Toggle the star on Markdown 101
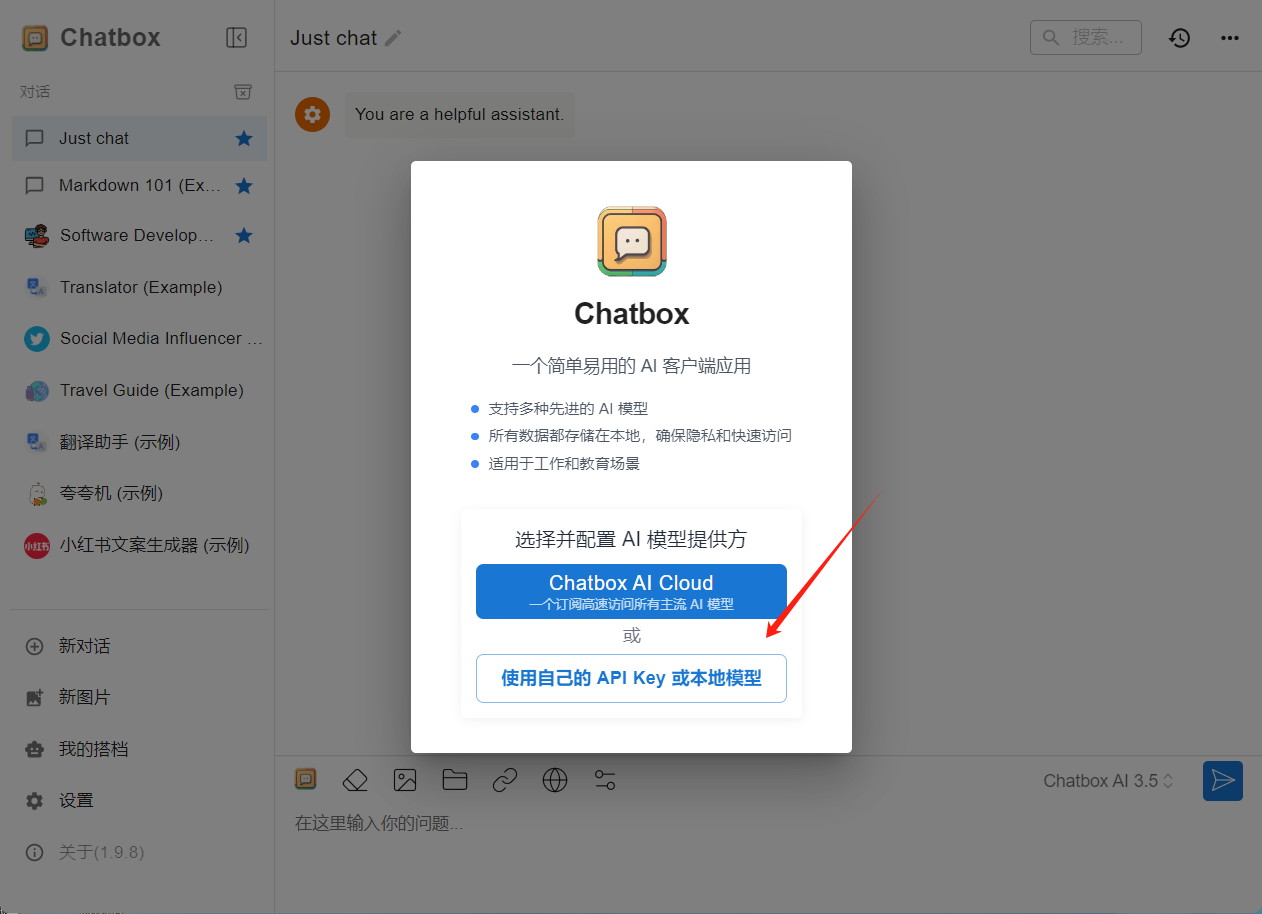The image size is (1262, 914). click(x=243, y=186)
